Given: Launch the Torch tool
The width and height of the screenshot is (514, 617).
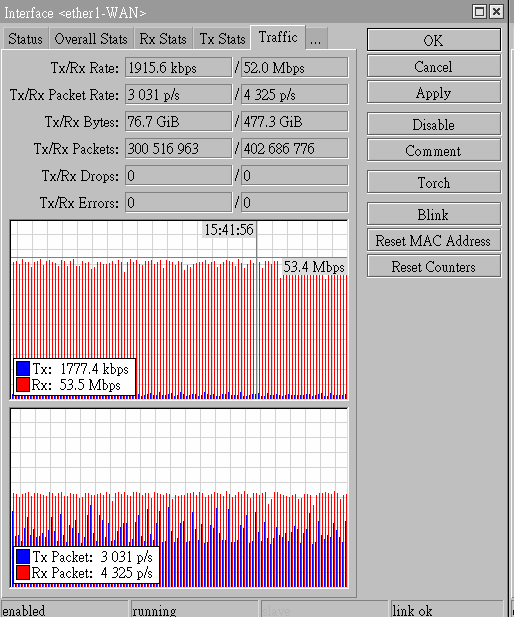Looking at the screenshot, I should click(434, 182).
